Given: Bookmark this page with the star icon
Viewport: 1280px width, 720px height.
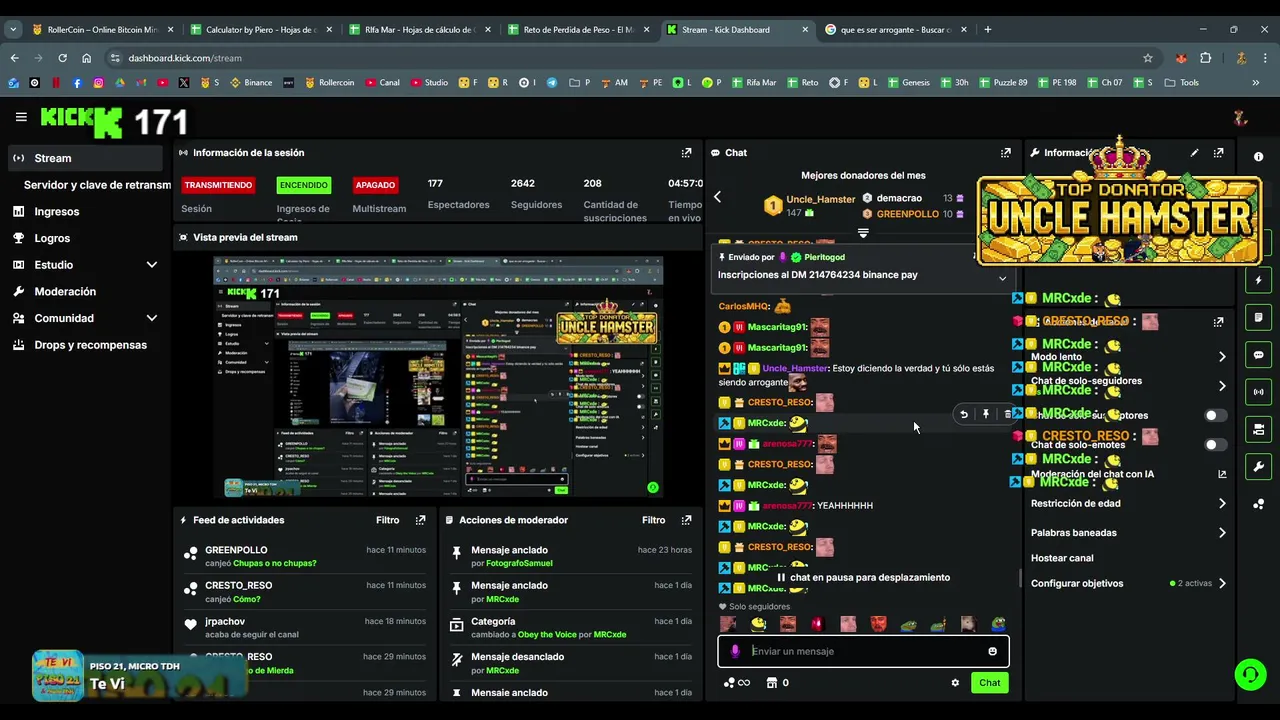Looking at the screenshot, I should [1147, 58].
